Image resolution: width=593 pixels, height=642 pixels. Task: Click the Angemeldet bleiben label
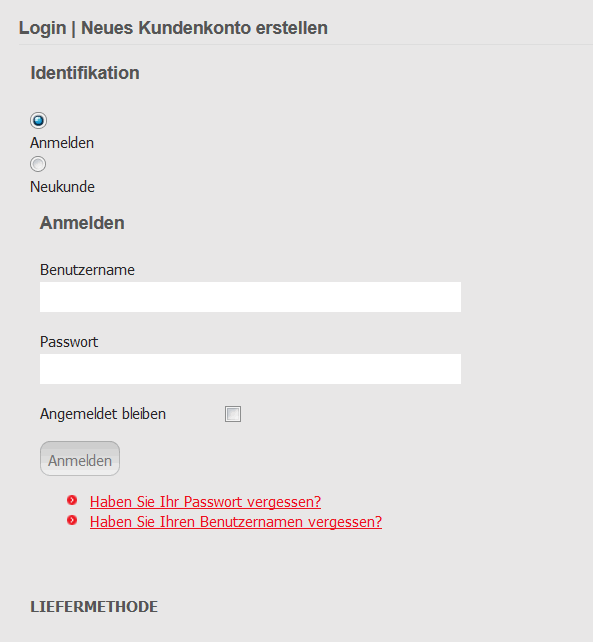click(x=103, y=414)
